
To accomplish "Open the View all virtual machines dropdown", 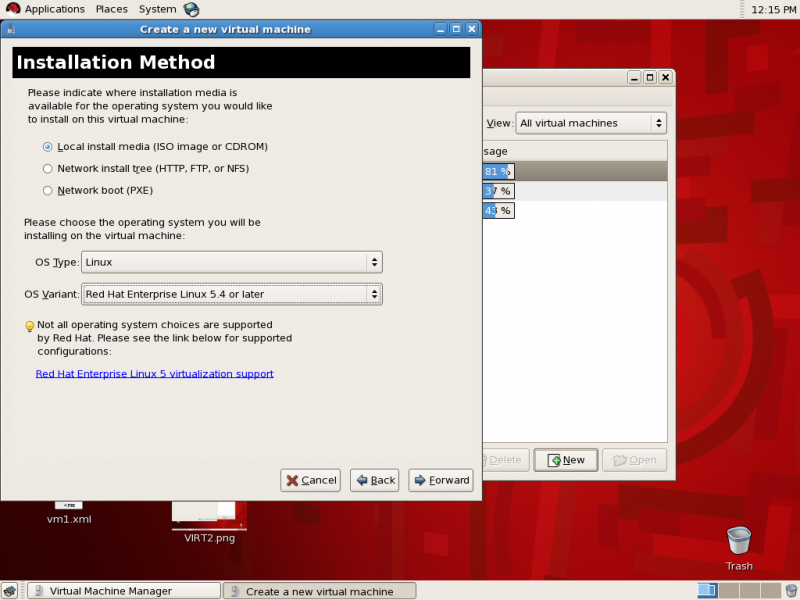I will point(591,123).
